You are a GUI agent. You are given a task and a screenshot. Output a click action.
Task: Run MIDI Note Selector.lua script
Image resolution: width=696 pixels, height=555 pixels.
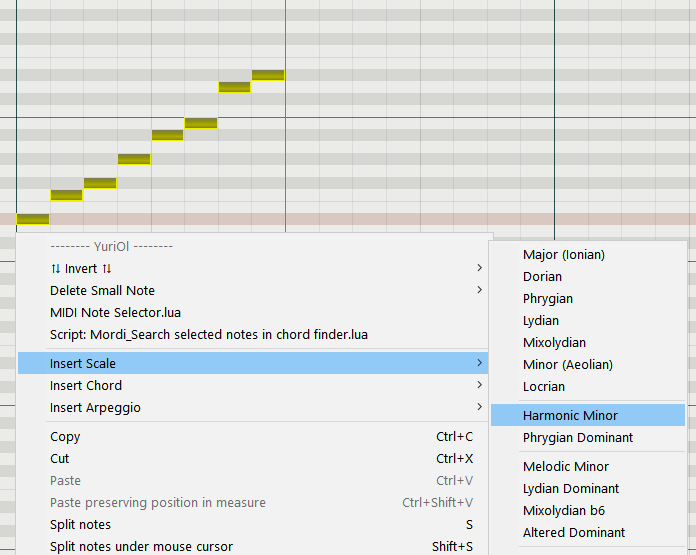coord(253,313)
